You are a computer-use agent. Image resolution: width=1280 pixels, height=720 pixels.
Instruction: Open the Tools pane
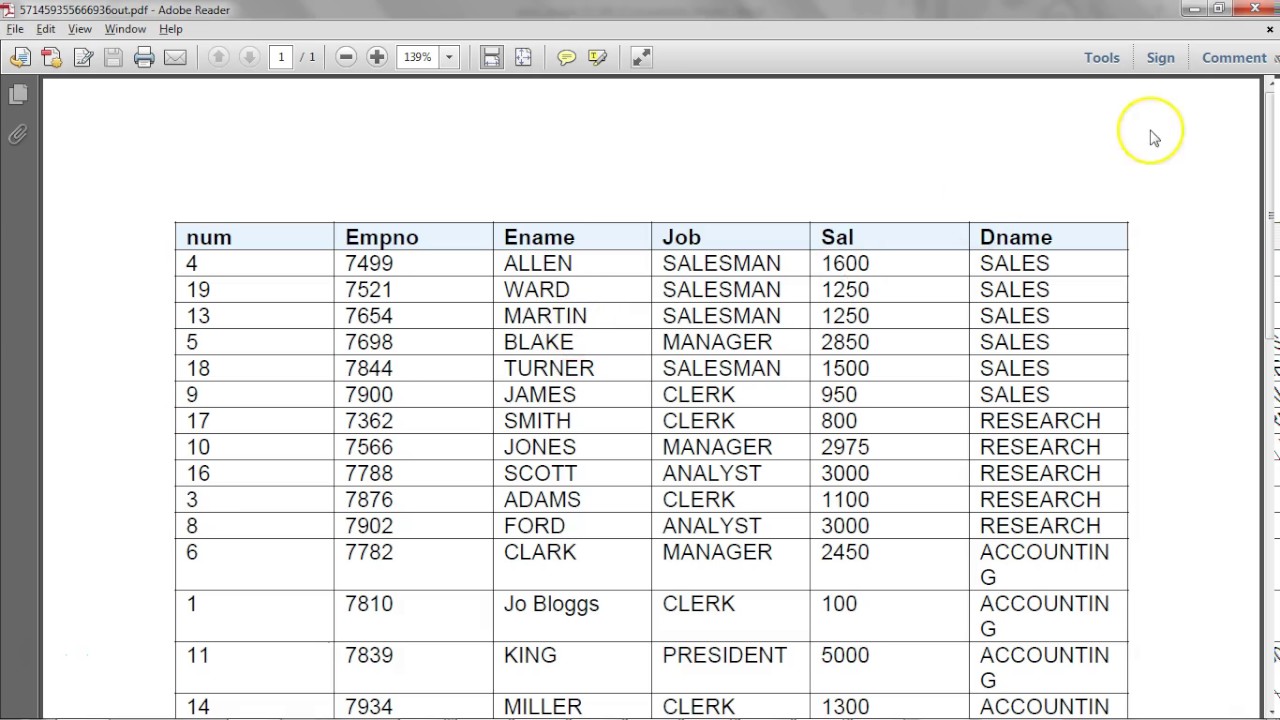click(x=1102, y=58)
